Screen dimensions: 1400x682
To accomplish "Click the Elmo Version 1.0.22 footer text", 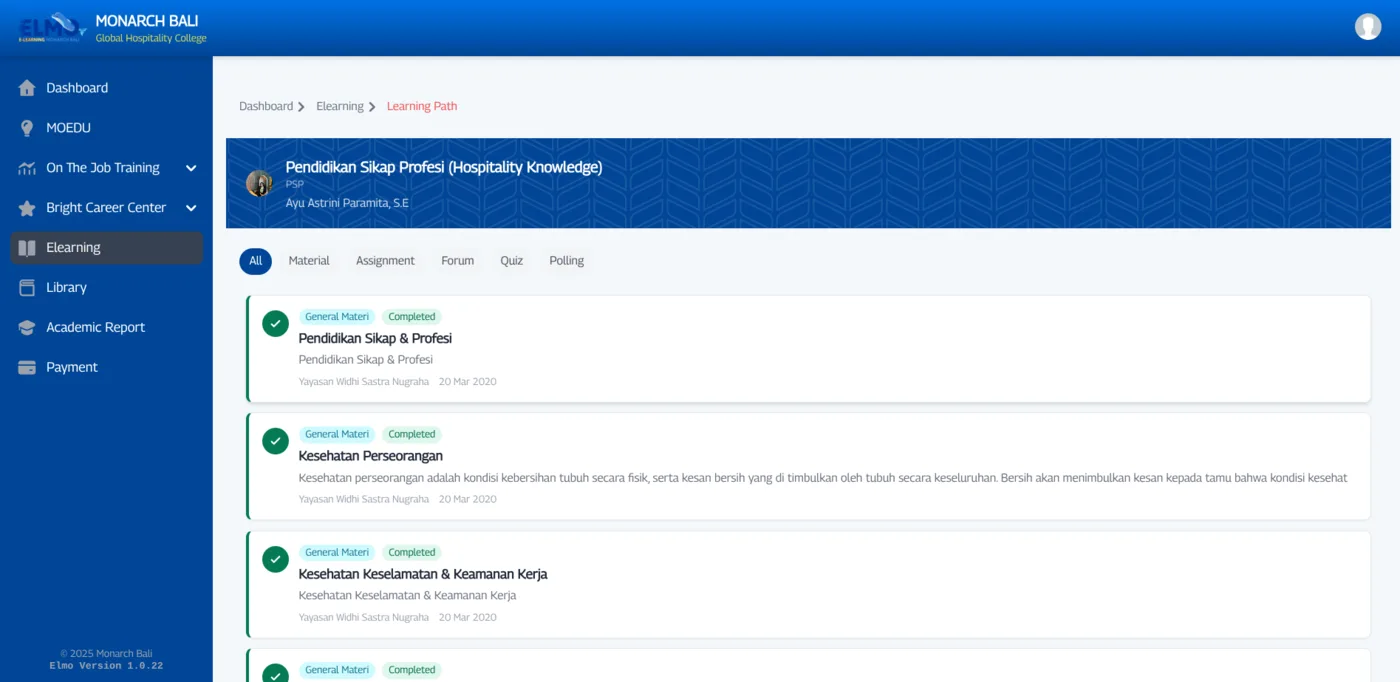I will tap(106, 666).
